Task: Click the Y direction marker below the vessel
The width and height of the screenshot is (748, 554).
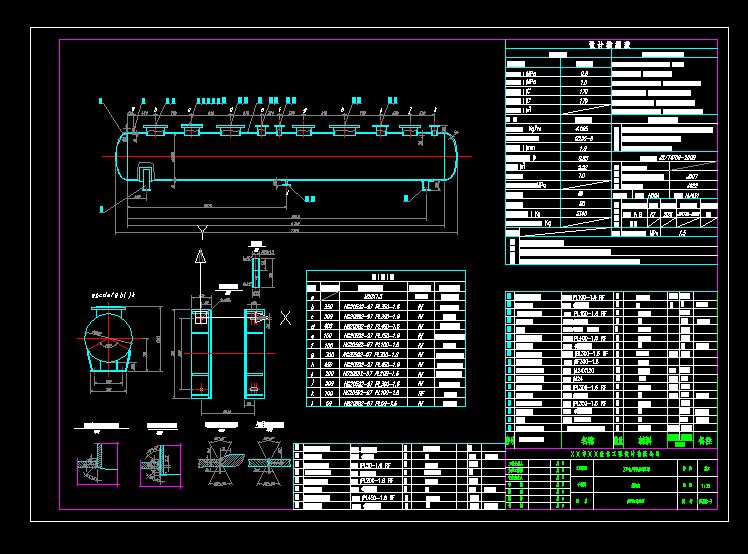Action: (202, 233)
